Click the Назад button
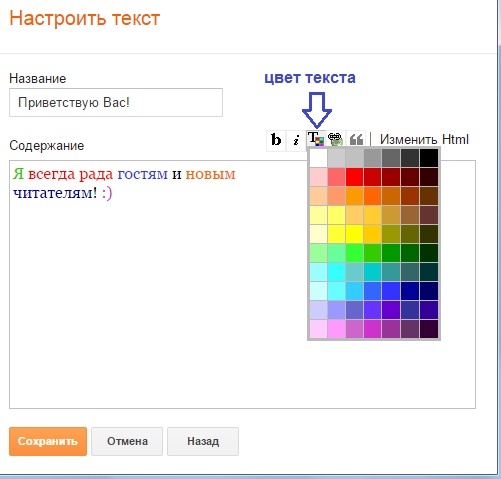501x479 pixels. point(203,441)
